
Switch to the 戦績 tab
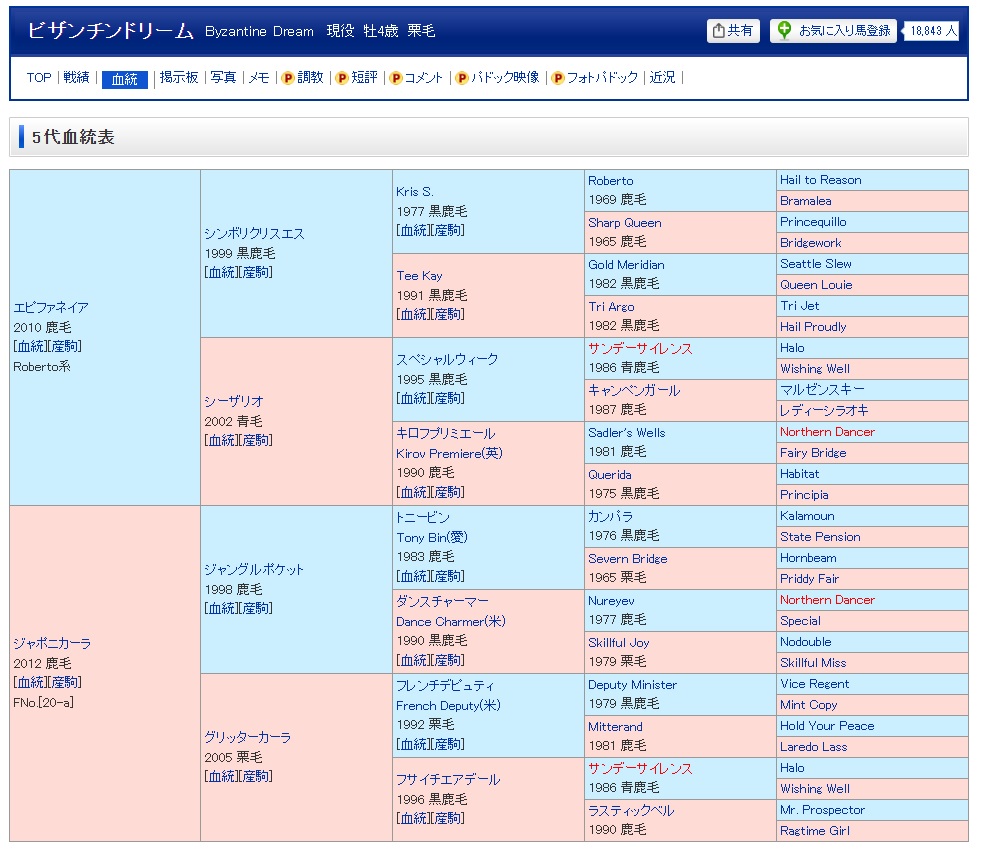coord(76,78)
